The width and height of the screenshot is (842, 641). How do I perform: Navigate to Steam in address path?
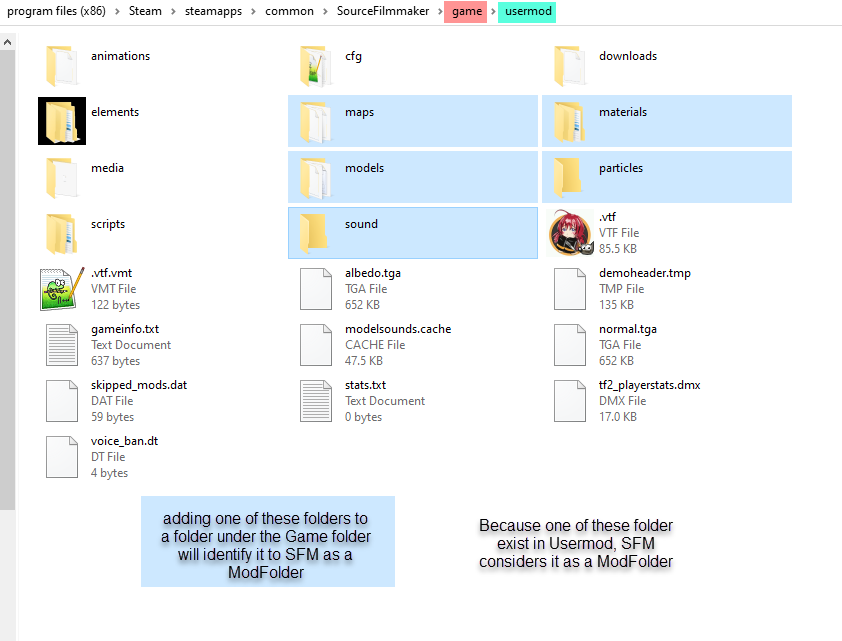(x=145, y=11)
